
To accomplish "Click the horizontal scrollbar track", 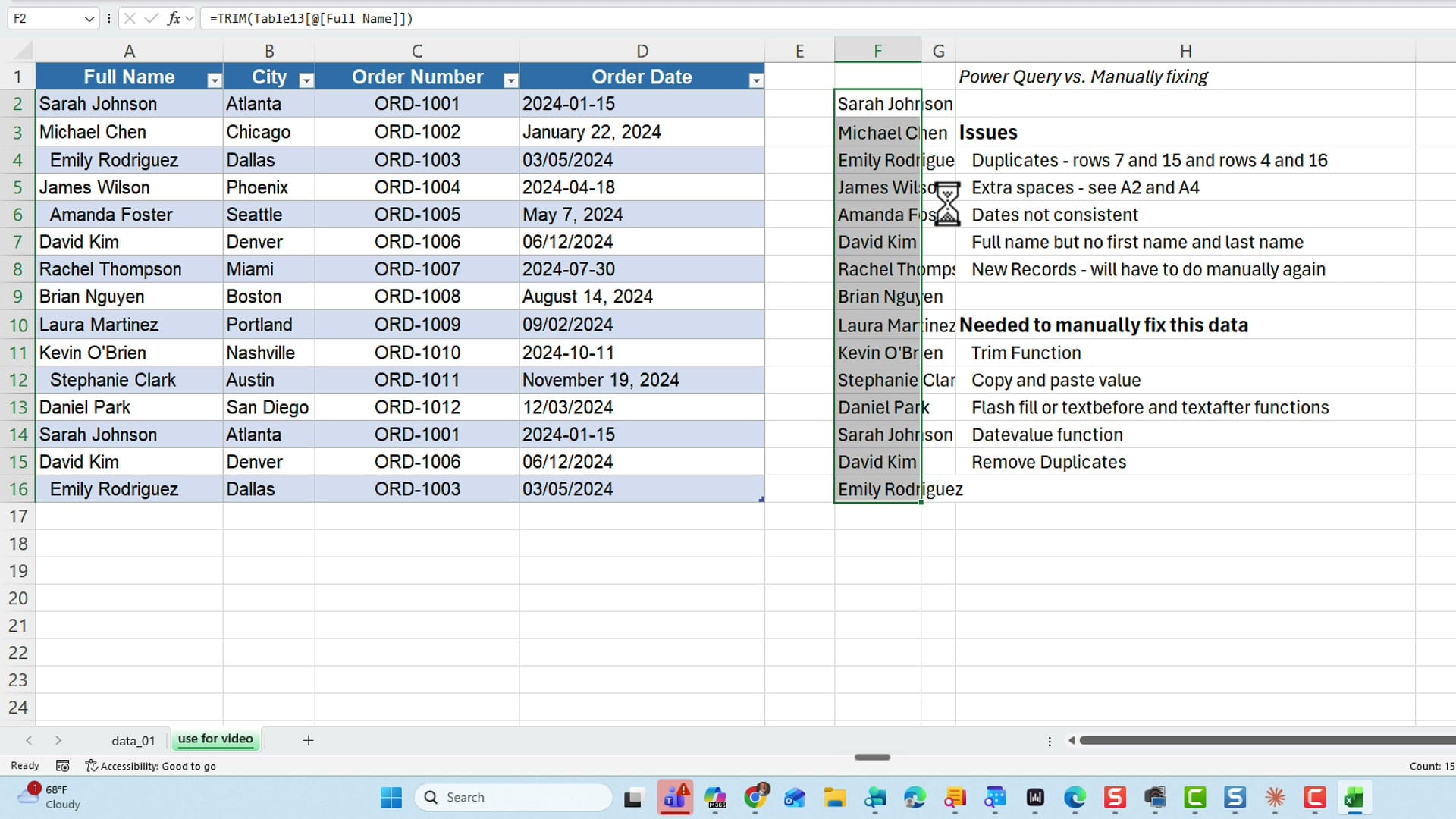I will pyautogui.click(x=1267, y=741).
